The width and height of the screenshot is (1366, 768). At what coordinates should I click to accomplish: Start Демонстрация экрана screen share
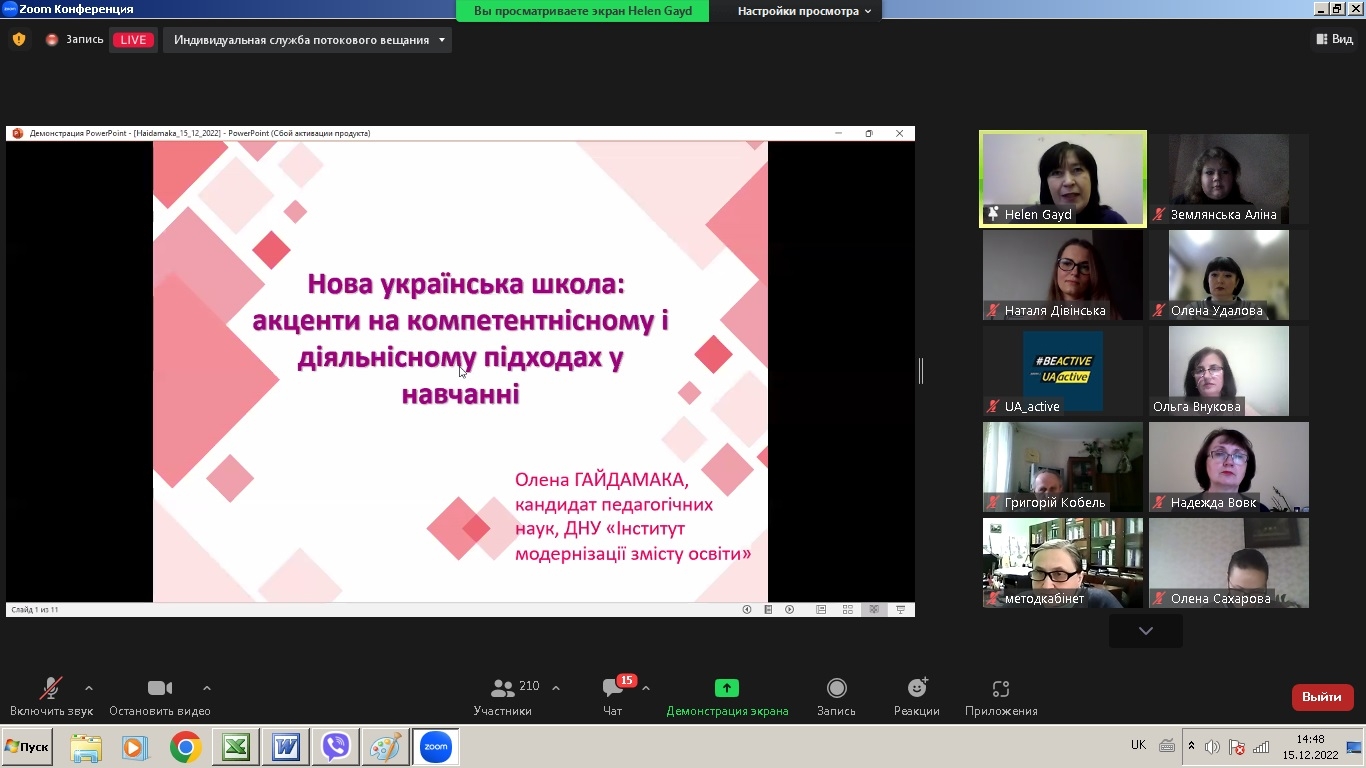click(x=727, y=697)
